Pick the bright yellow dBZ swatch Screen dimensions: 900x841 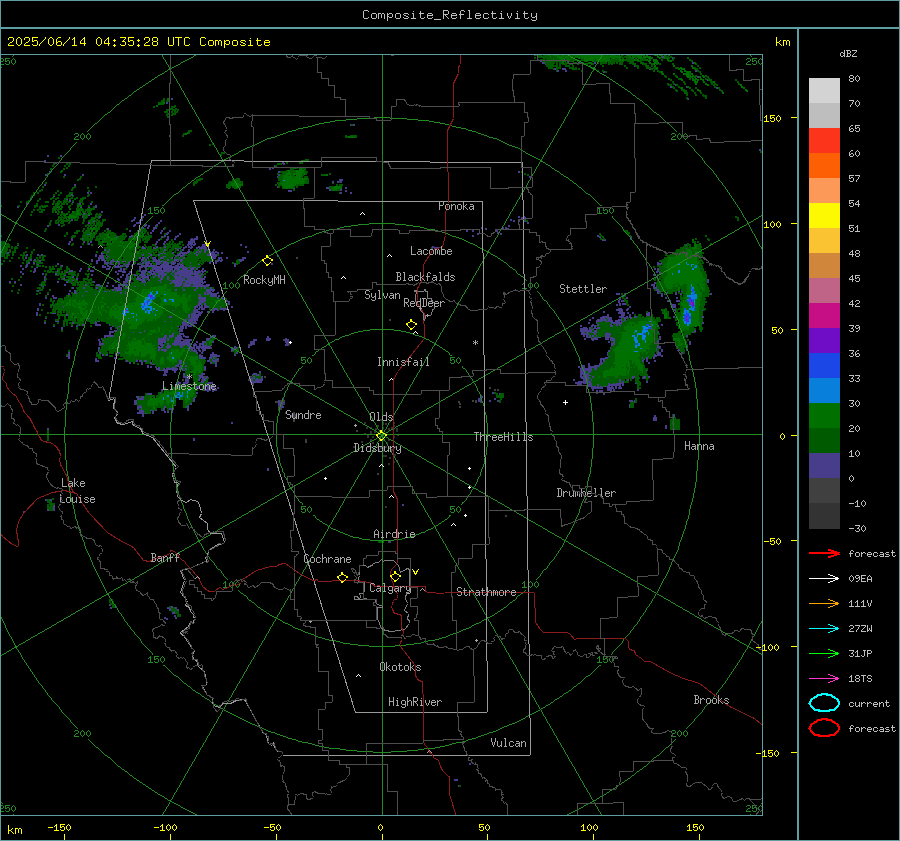[824, 216]
